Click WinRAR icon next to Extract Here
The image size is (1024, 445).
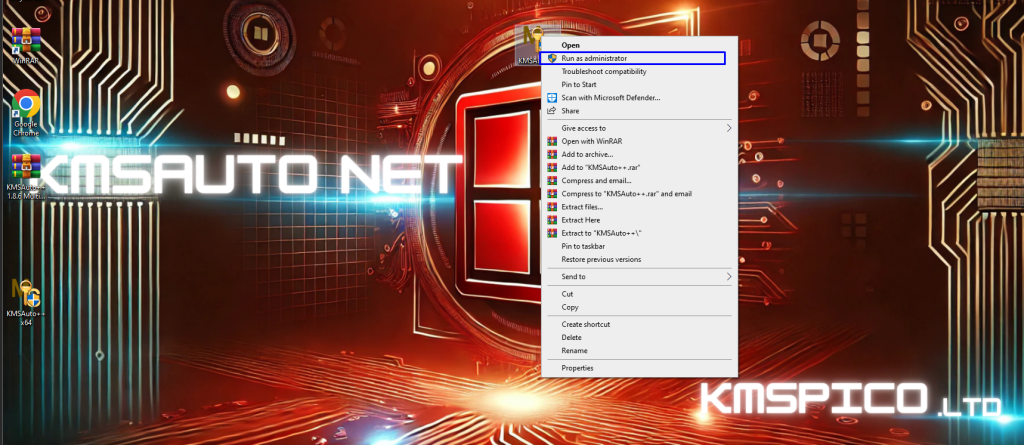551,219
